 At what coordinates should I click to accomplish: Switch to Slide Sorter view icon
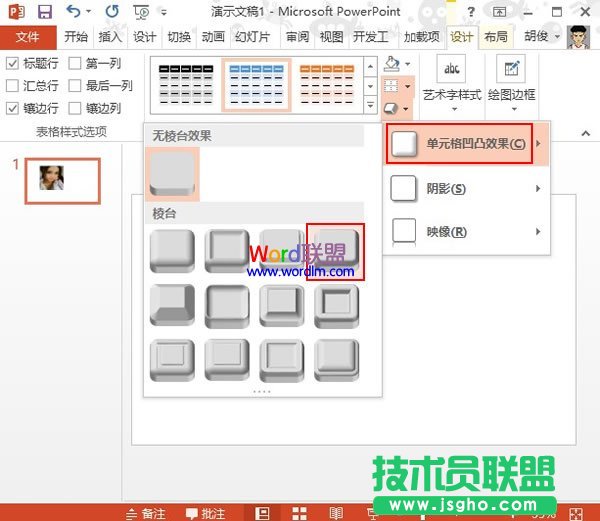point(299,513)
